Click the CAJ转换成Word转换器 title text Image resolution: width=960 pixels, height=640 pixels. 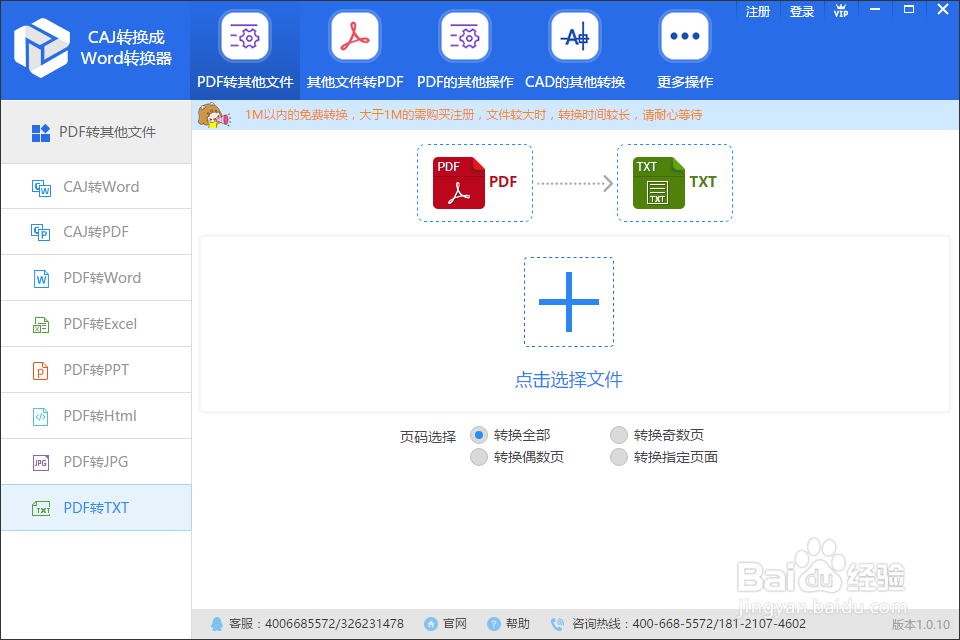point(126,48)
